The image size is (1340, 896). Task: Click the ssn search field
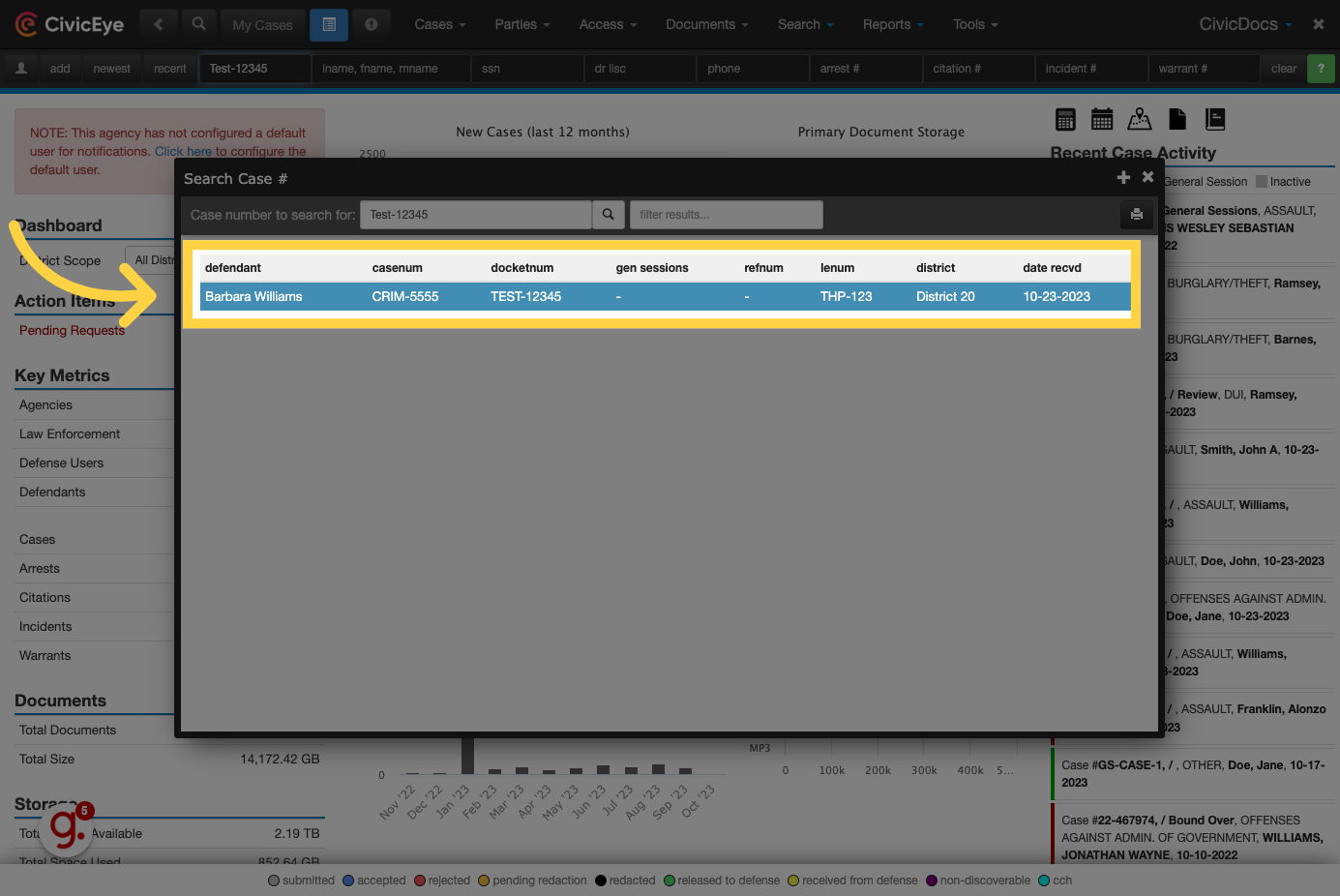[527, 69]
